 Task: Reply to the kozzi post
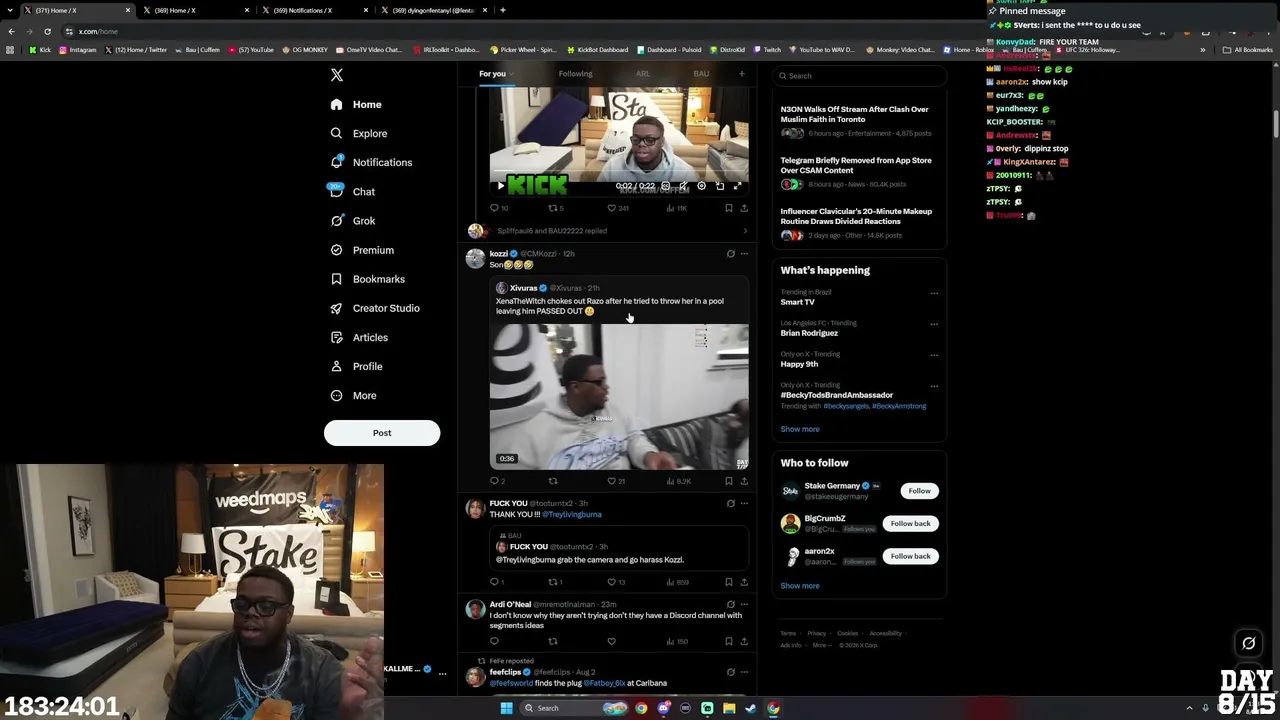tap(494, 481)
